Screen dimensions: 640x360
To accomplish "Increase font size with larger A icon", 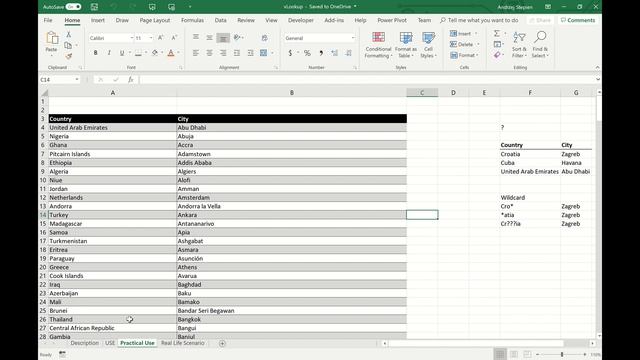I will (160, 38).
